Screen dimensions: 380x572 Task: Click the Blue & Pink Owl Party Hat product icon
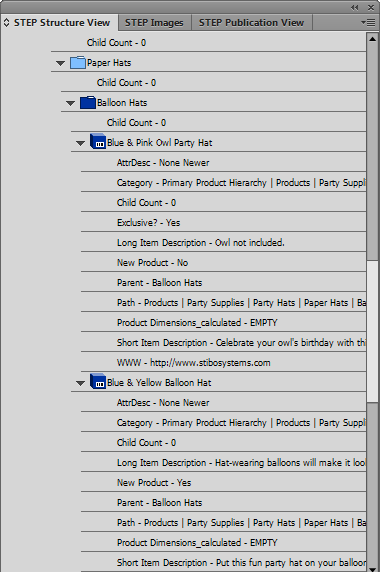[x=98, y=142]
